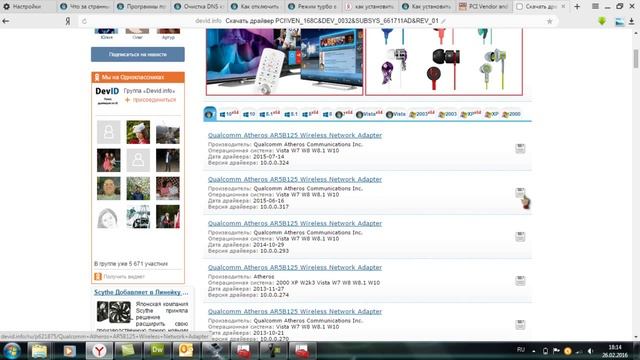Click the RU language indicator
The height and width of the screenshot is (360, 640).
point(520,350)
